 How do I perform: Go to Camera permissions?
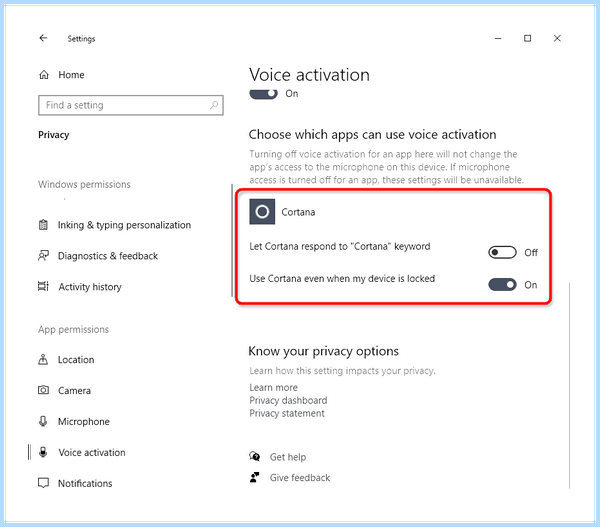[74, 390]
